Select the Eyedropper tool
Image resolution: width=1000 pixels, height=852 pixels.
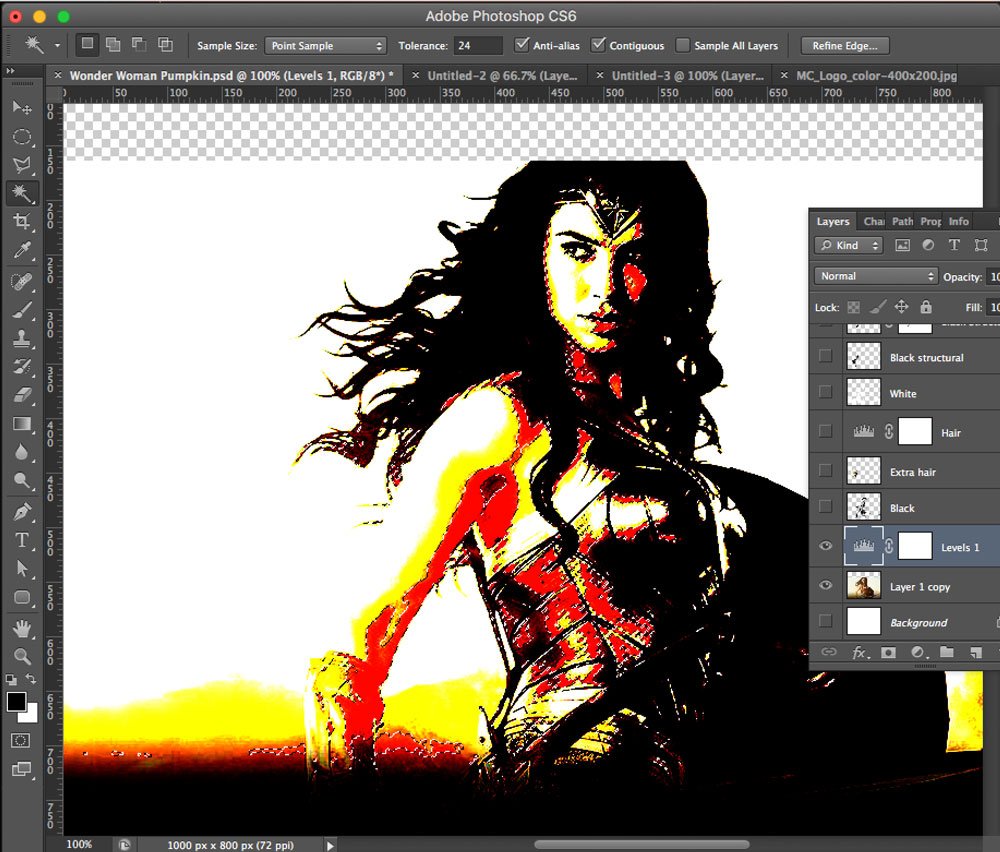tap(22, 250)
